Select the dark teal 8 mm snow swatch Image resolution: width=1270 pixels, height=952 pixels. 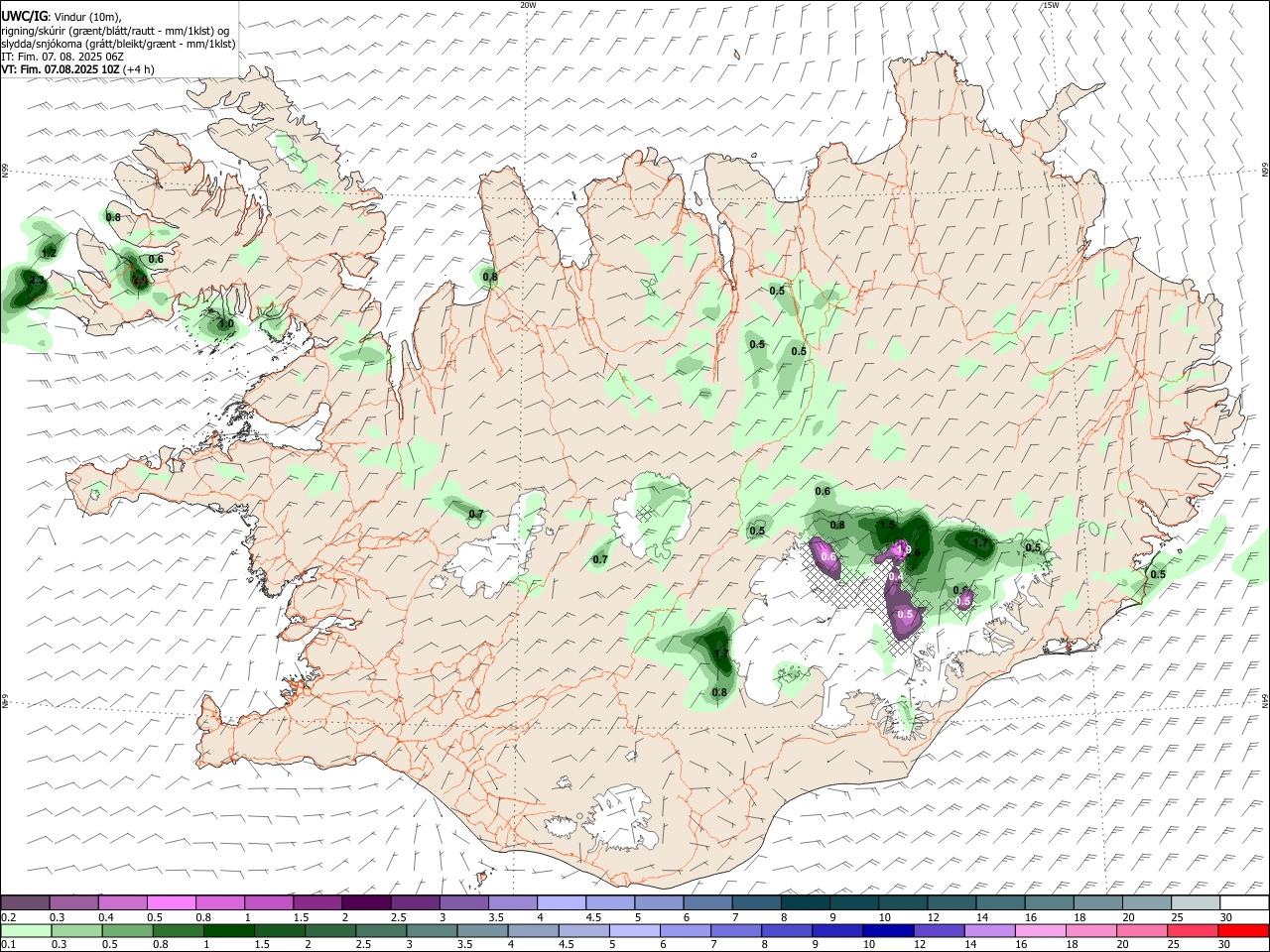point(806,903)
